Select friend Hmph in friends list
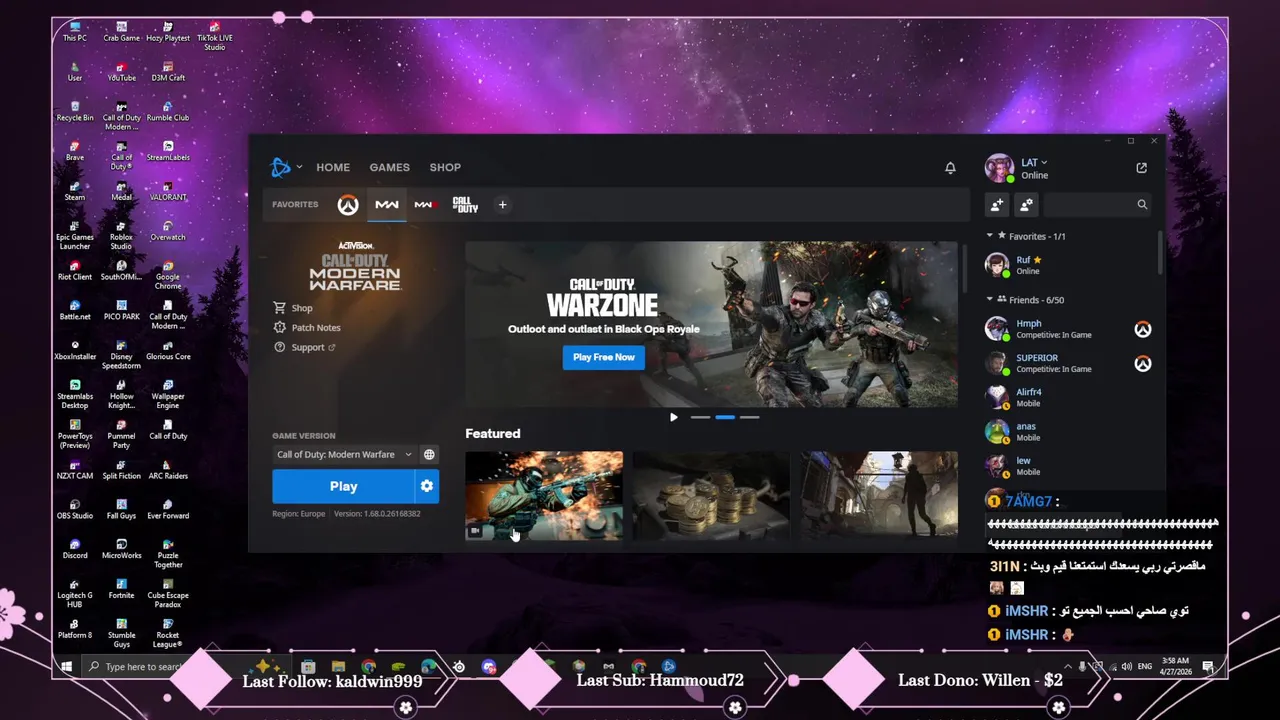 (1070, 329)
